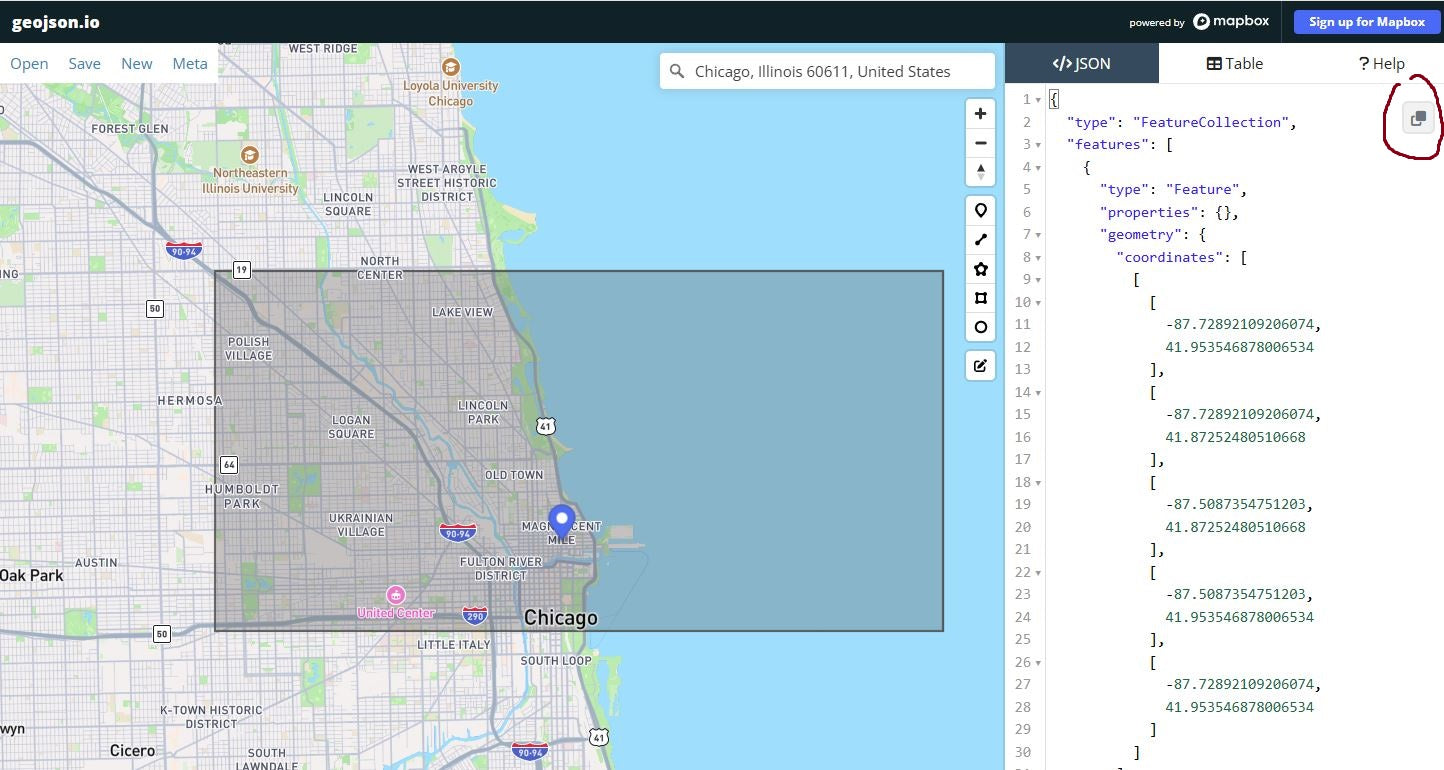Select the draw rectangle tool

coord(980,298)
